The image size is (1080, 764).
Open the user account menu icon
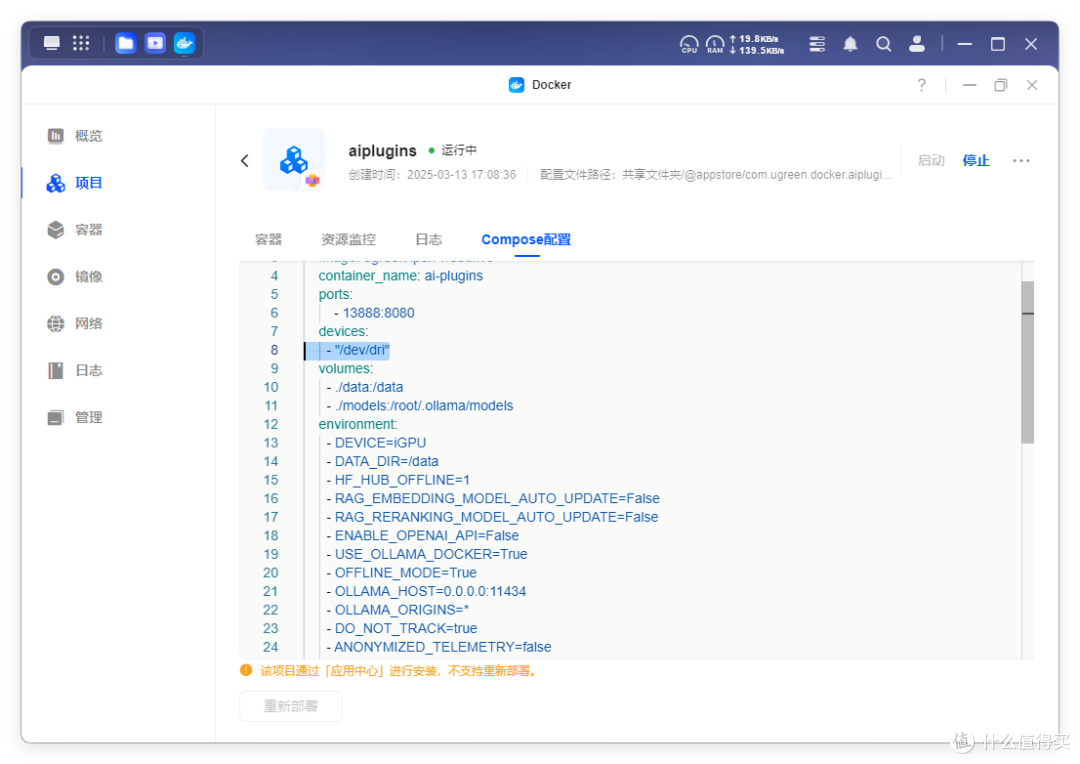tap(917, 44)
